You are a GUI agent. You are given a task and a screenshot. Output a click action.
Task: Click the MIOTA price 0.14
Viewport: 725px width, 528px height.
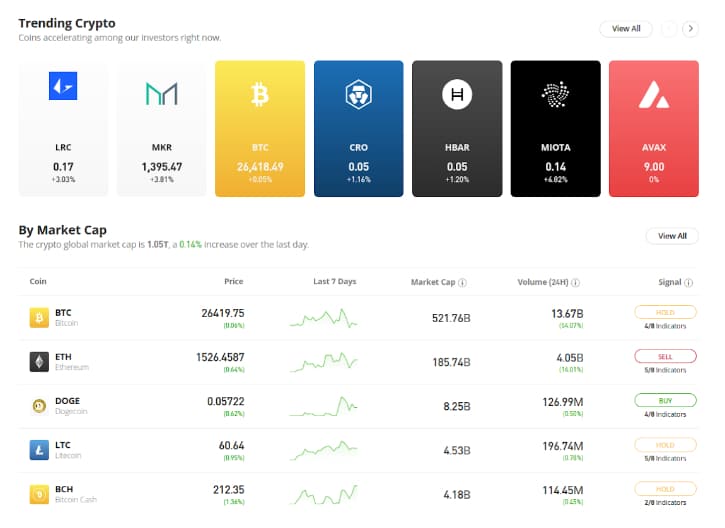(x=555, y=167)
